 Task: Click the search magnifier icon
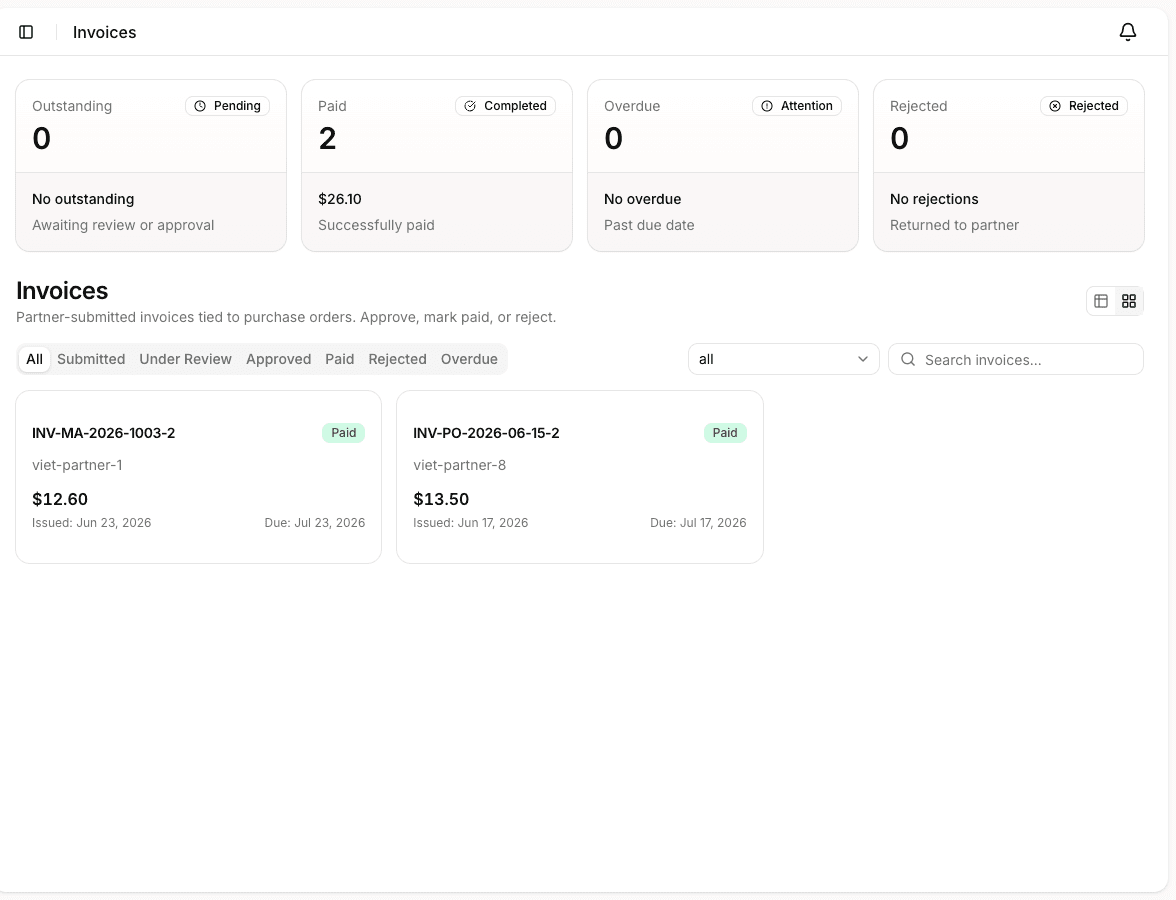908,359
